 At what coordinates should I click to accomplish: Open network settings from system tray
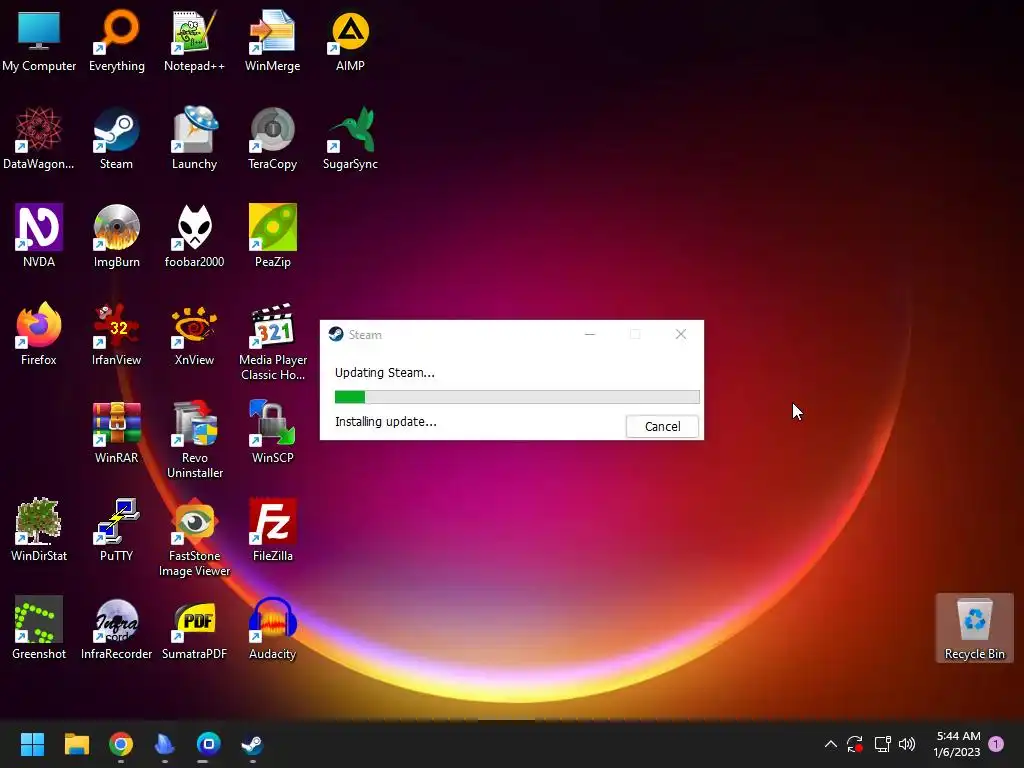pos(882,744)
